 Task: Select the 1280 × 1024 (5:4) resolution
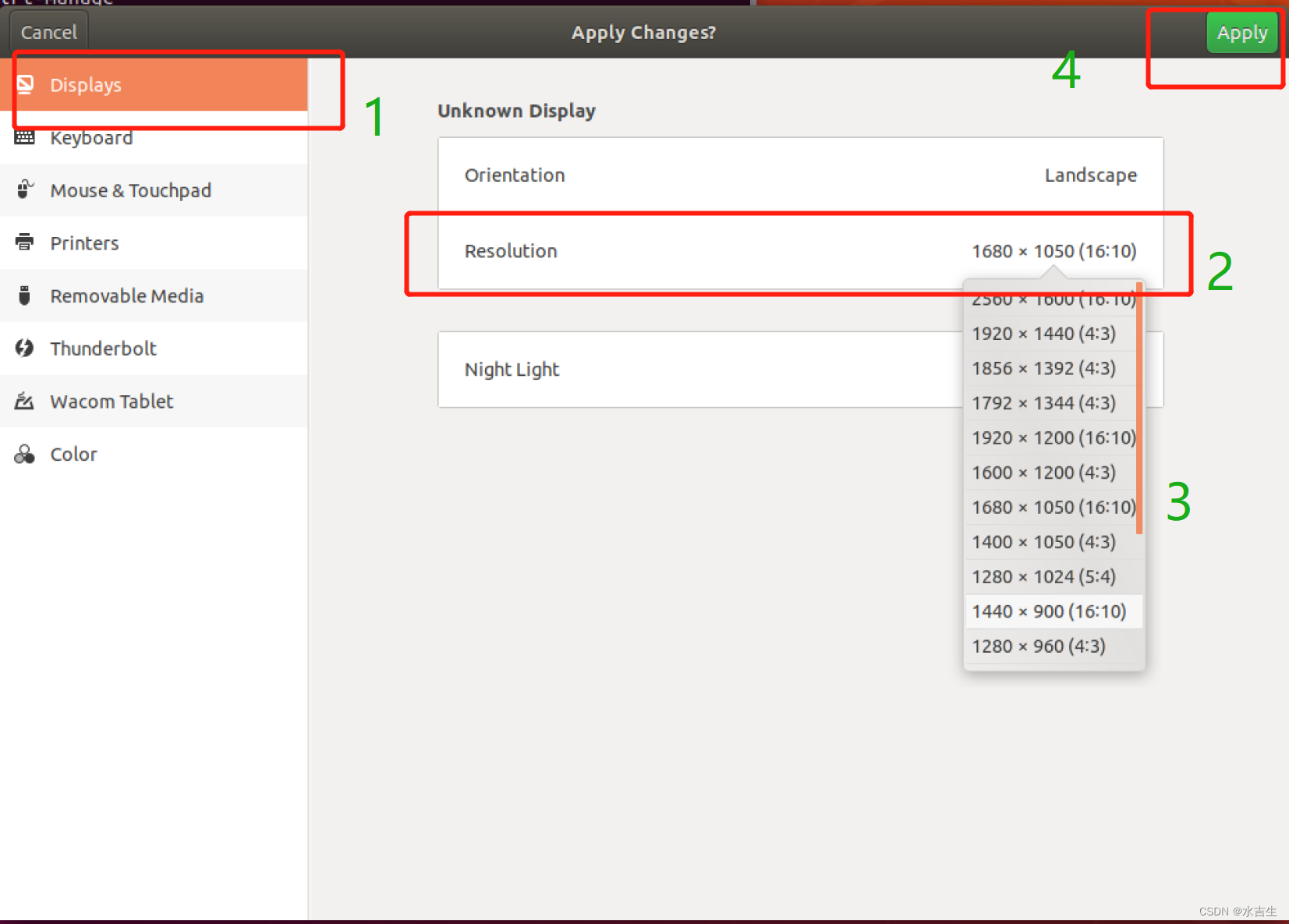[1042, 576]
